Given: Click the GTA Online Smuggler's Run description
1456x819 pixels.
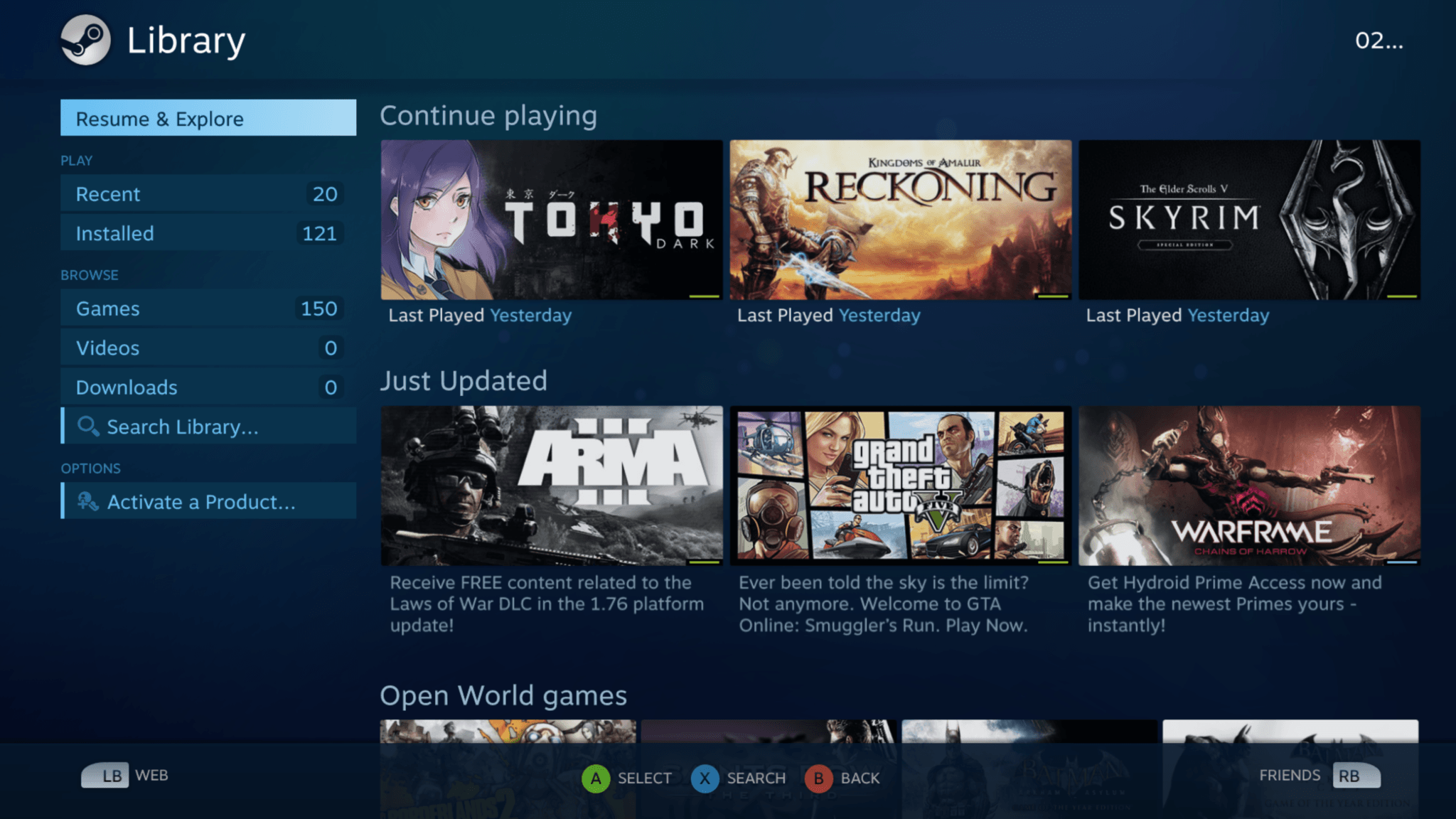Looking at the screenshot, I should point(884,604).
